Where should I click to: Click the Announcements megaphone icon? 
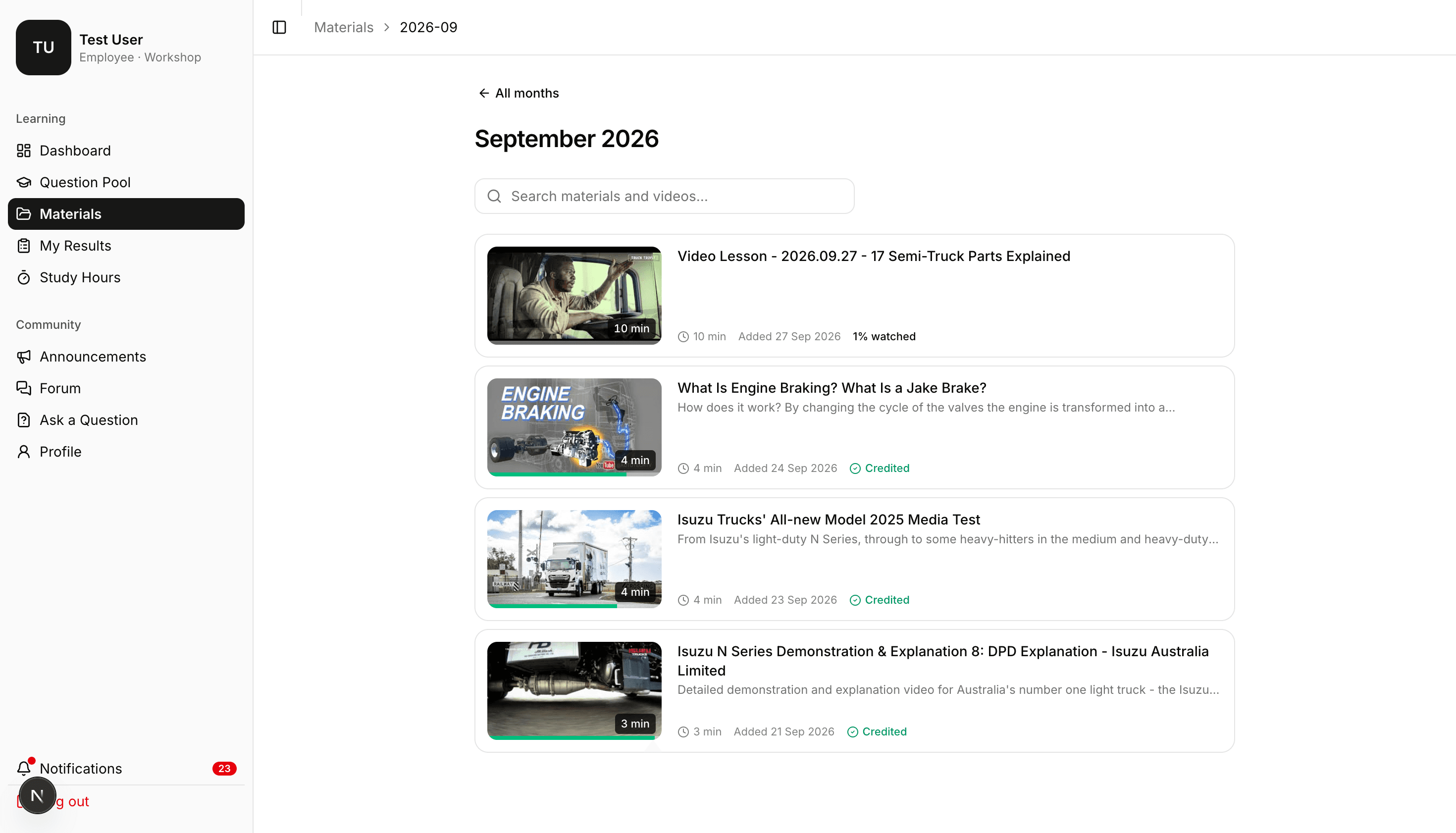(23, 357)
